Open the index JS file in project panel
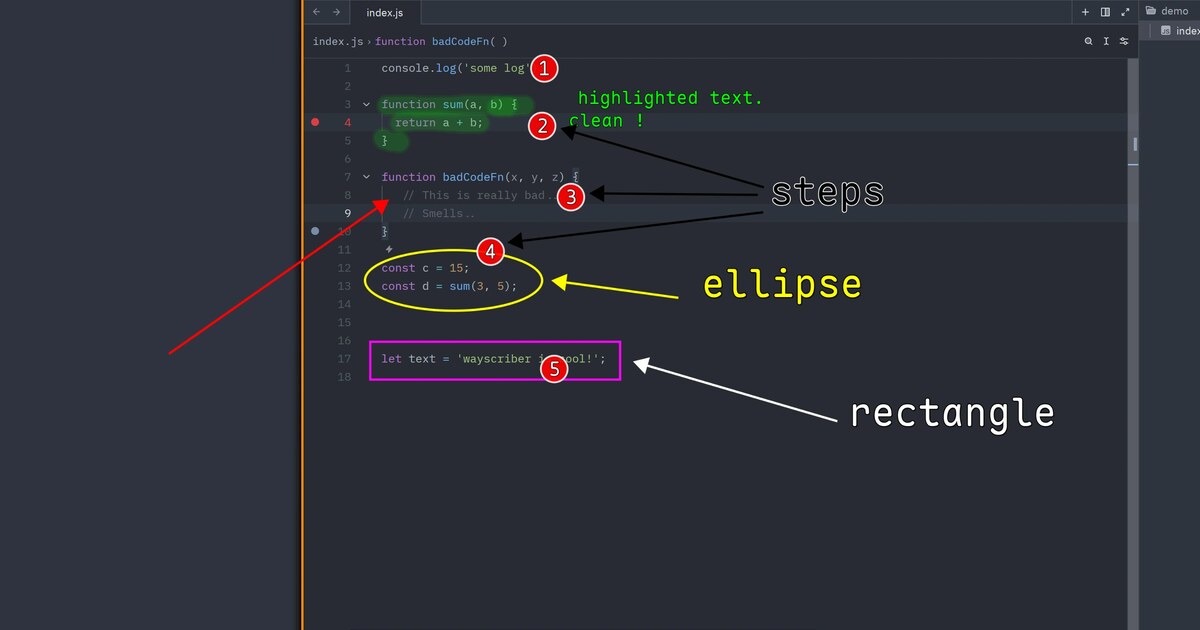 (x=1181, y=31)
